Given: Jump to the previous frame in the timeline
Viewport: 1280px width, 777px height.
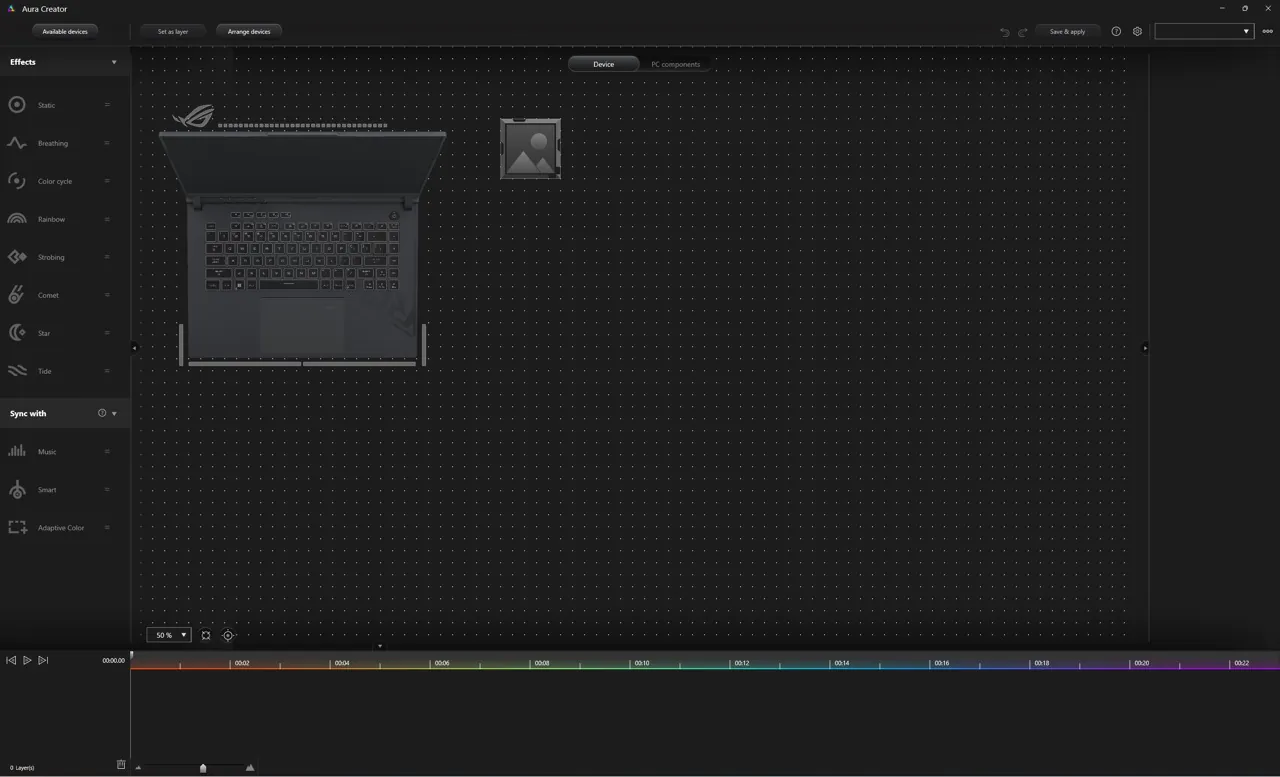Looking at the screenshot, I should pyautogui.click(x=11, y=660).
